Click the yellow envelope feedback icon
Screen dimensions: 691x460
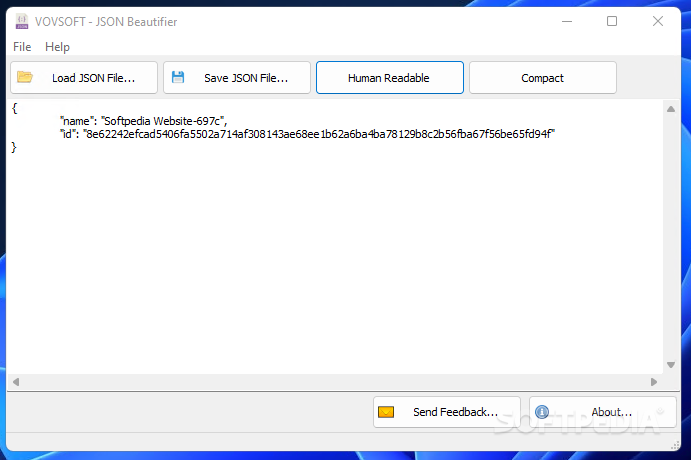(386, 412)
